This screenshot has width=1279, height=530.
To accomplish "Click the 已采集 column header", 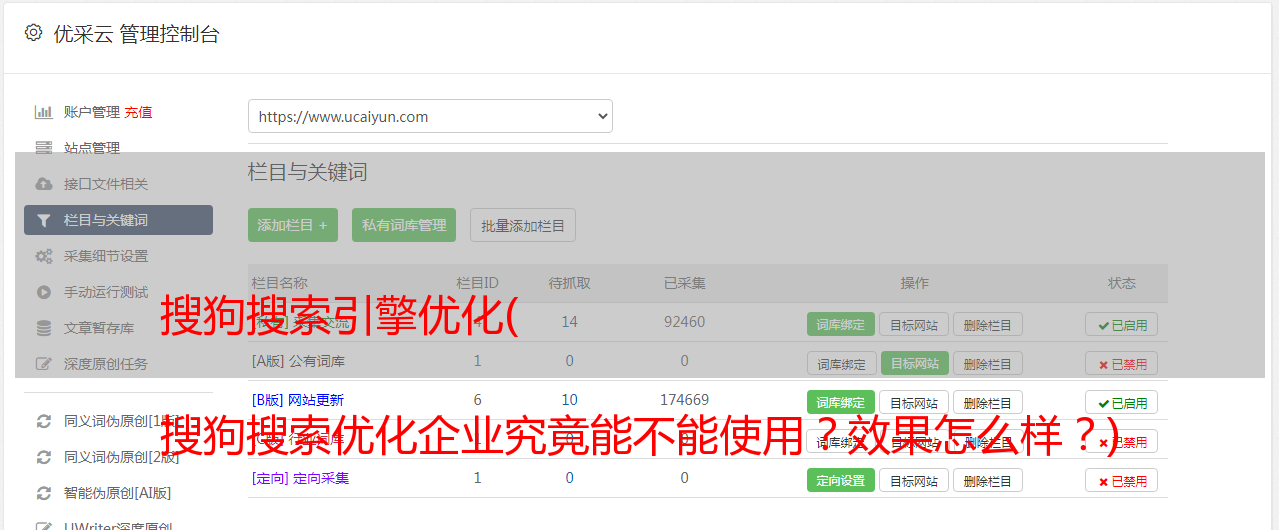I will (x=684, y=283).
